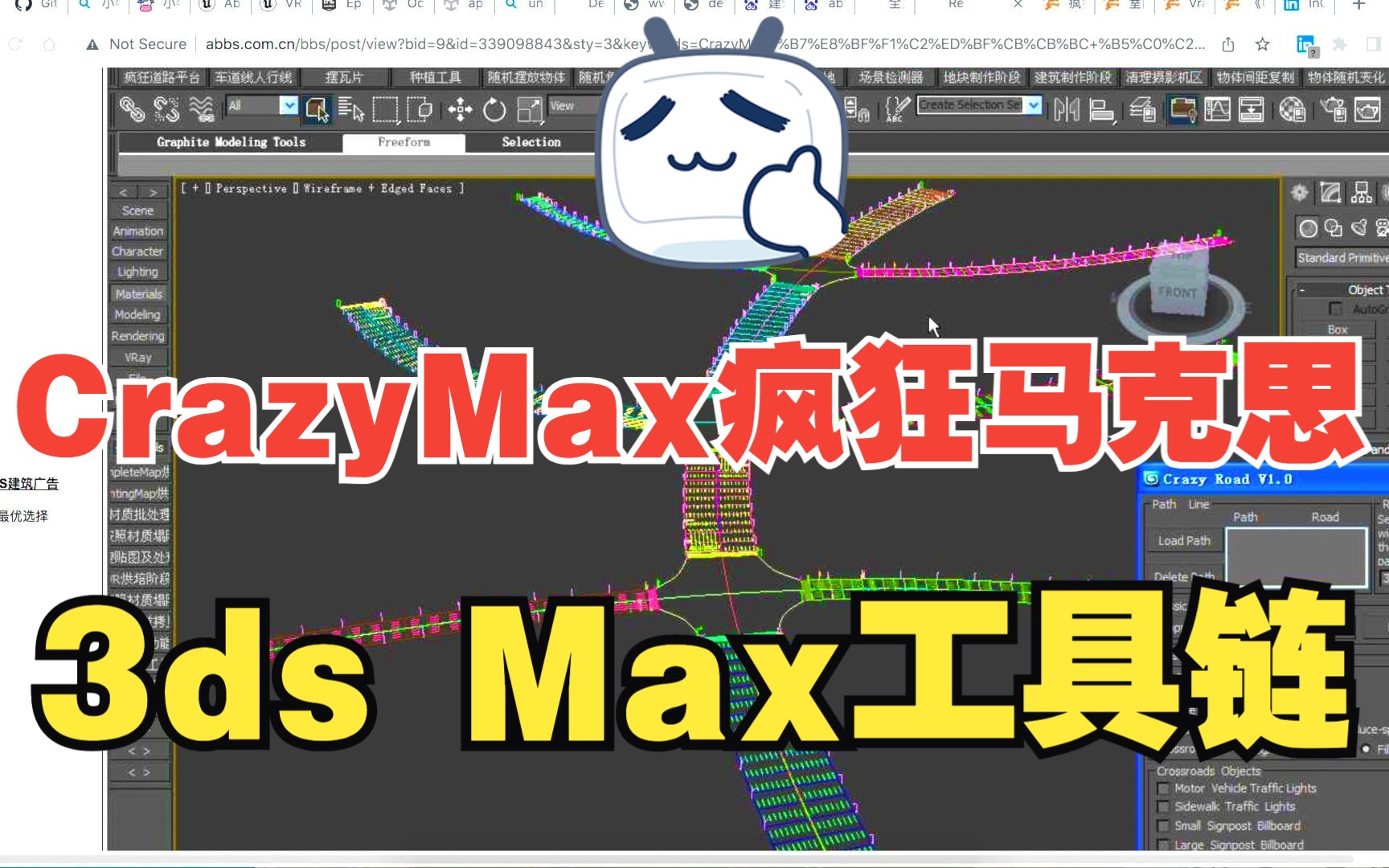
Task: Toggle the Window/Crossing selection tool
Action: (x=420, y=108)
